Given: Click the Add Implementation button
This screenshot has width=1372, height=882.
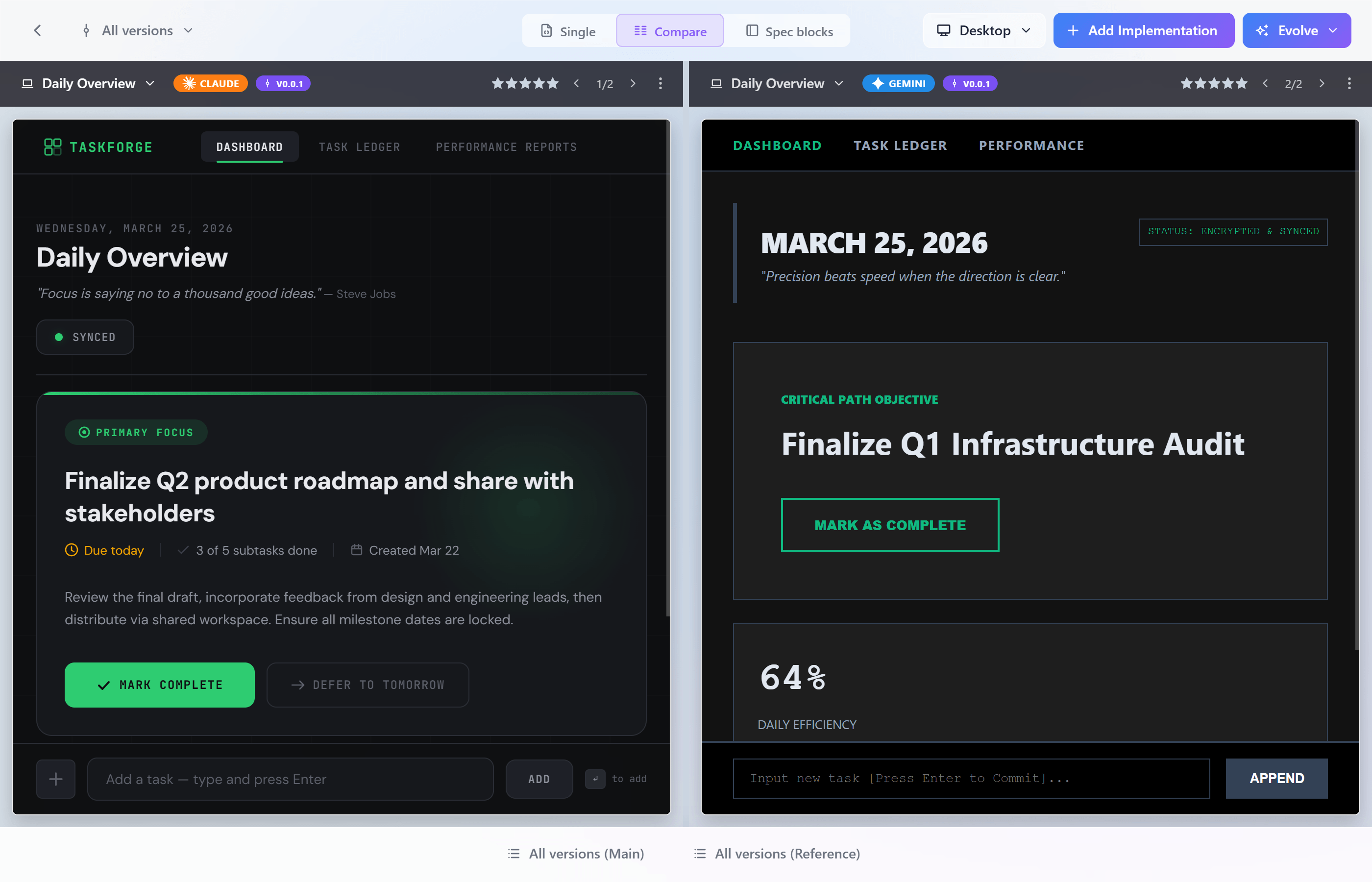Looking at the screenshot, I should [x=1143, y=30].
